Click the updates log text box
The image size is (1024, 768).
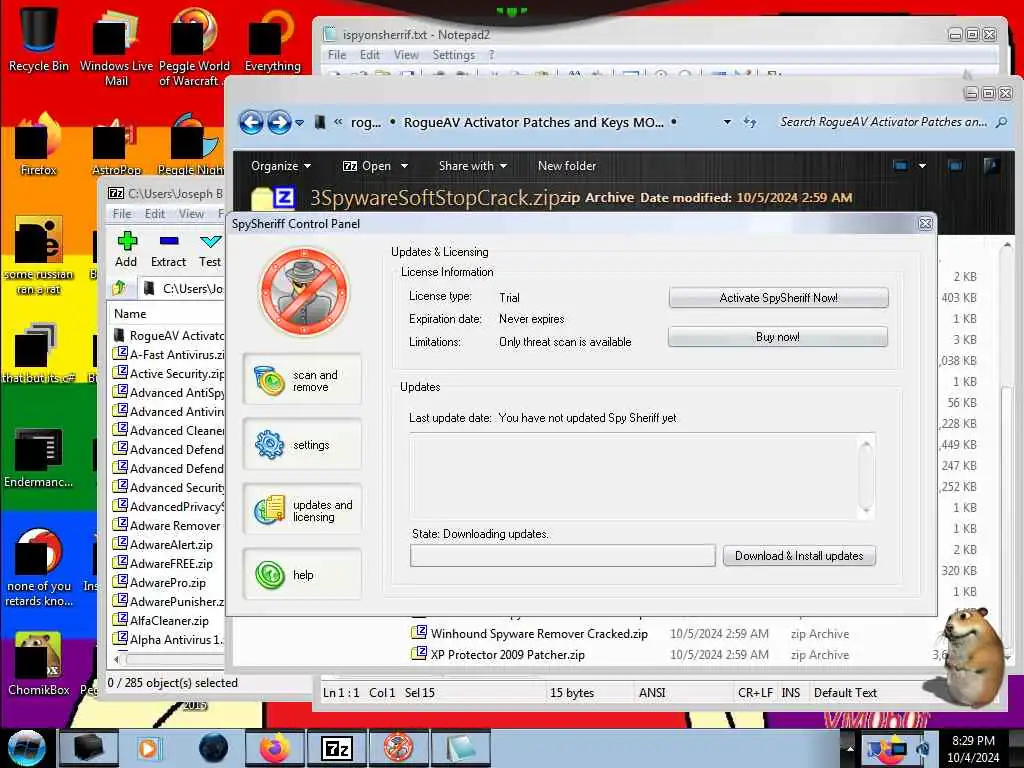pyautogui.click(x=635, y=476)
